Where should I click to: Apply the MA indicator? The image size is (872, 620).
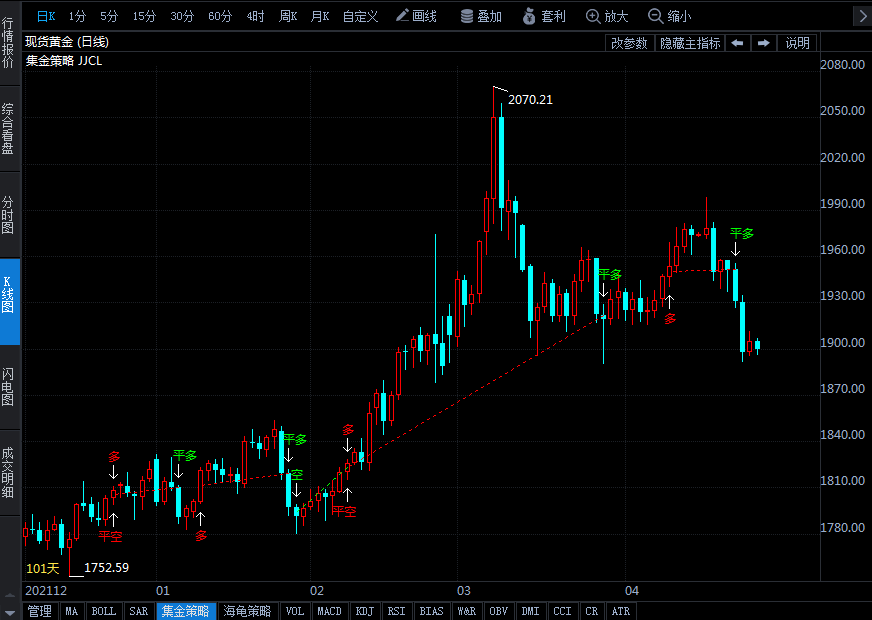pos(72,611)
